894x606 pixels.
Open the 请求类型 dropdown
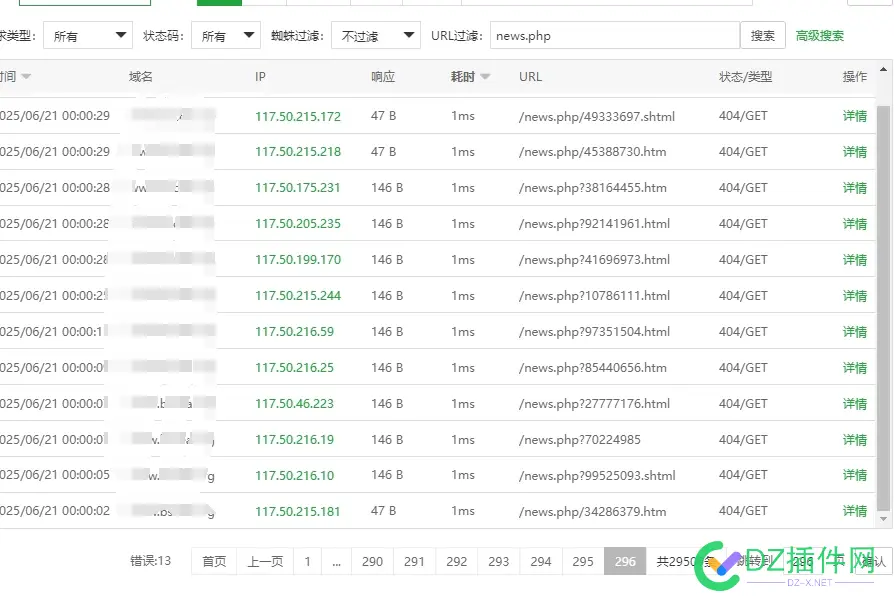click(87, 34)
